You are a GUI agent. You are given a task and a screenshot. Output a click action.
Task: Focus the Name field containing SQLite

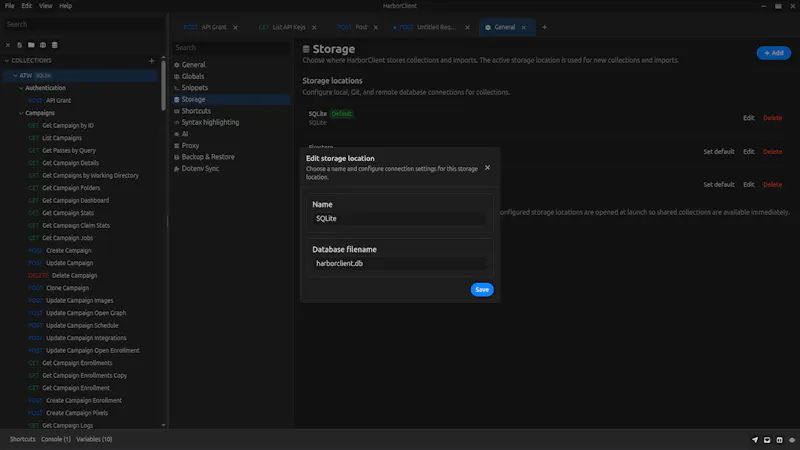click(399, 218)
